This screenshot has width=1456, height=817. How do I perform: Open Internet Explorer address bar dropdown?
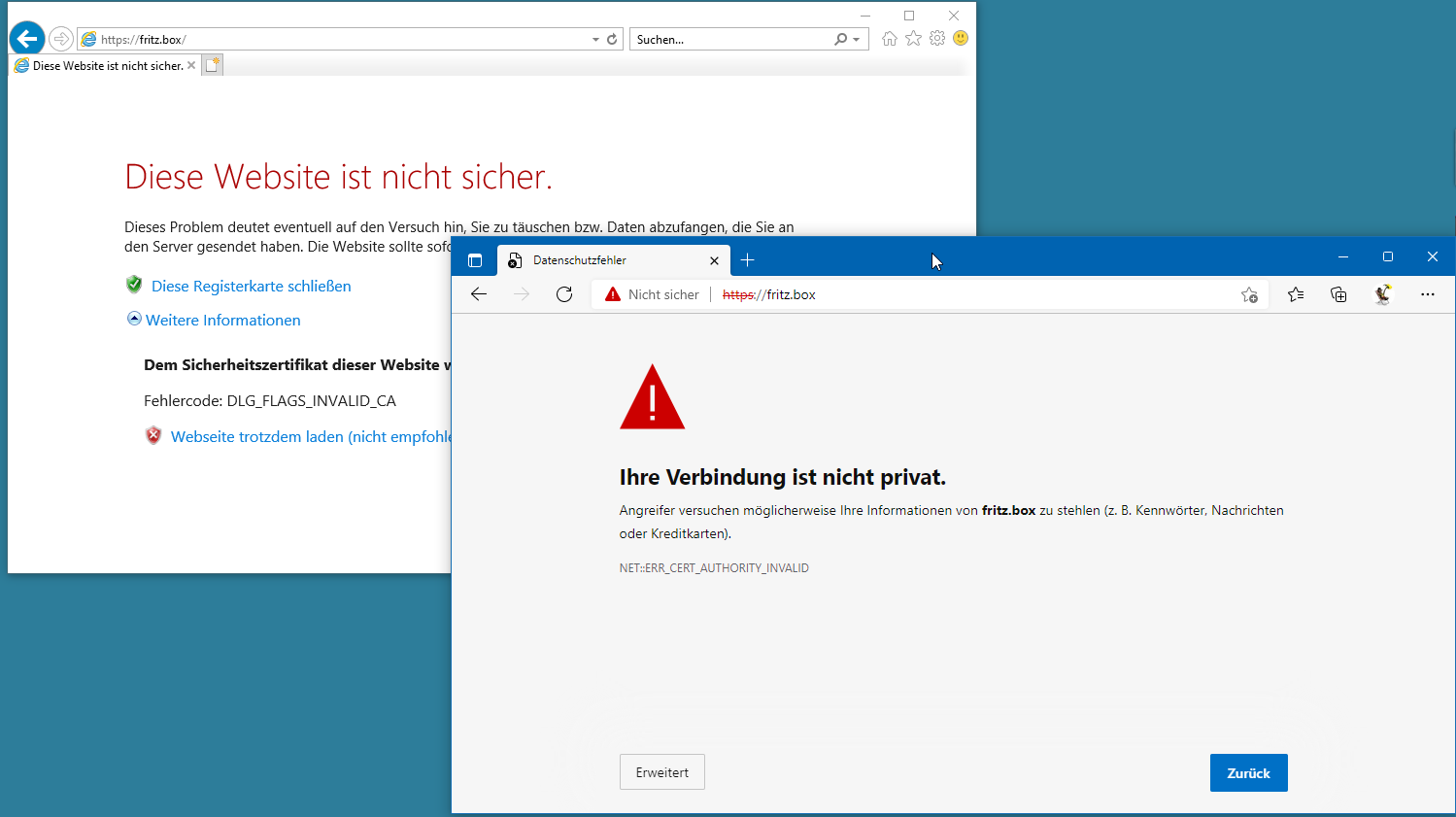coord(595,40)
